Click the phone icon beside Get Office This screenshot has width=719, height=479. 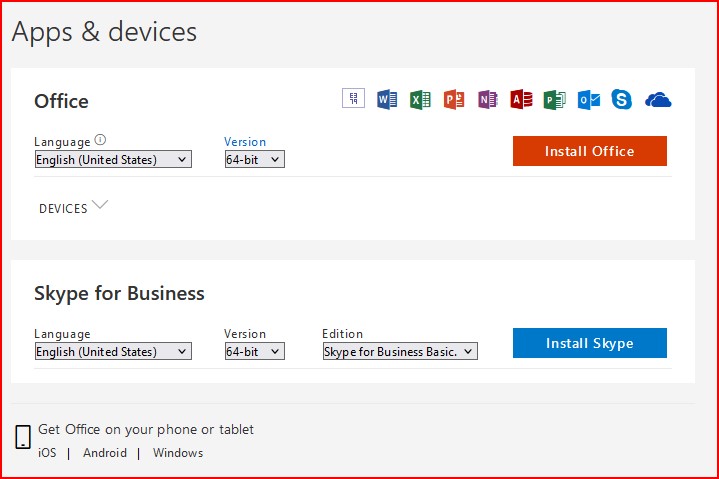(23, 437)
